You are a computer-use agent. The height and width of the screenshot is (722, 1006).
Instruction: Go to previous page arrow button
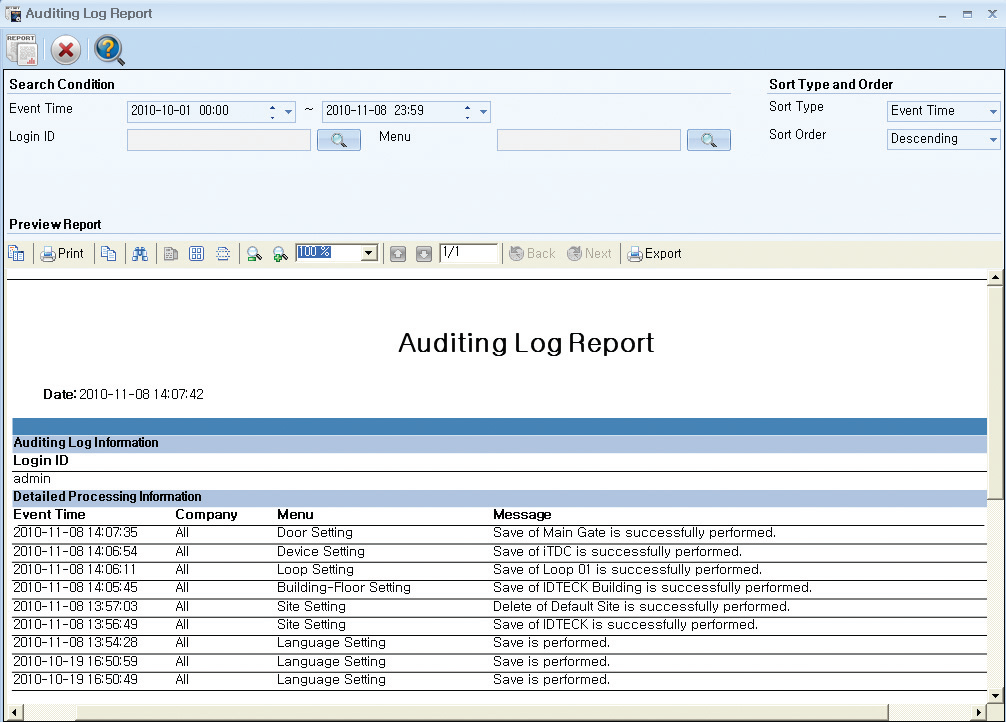[x=398, y=254]
